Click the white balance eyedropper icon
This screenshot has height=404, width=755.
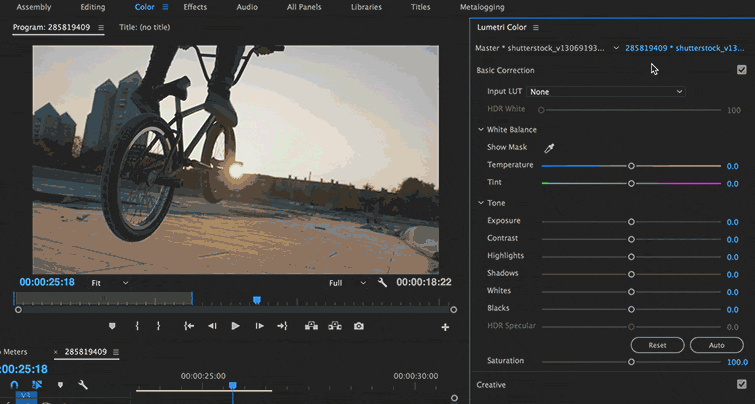(548, 148)
